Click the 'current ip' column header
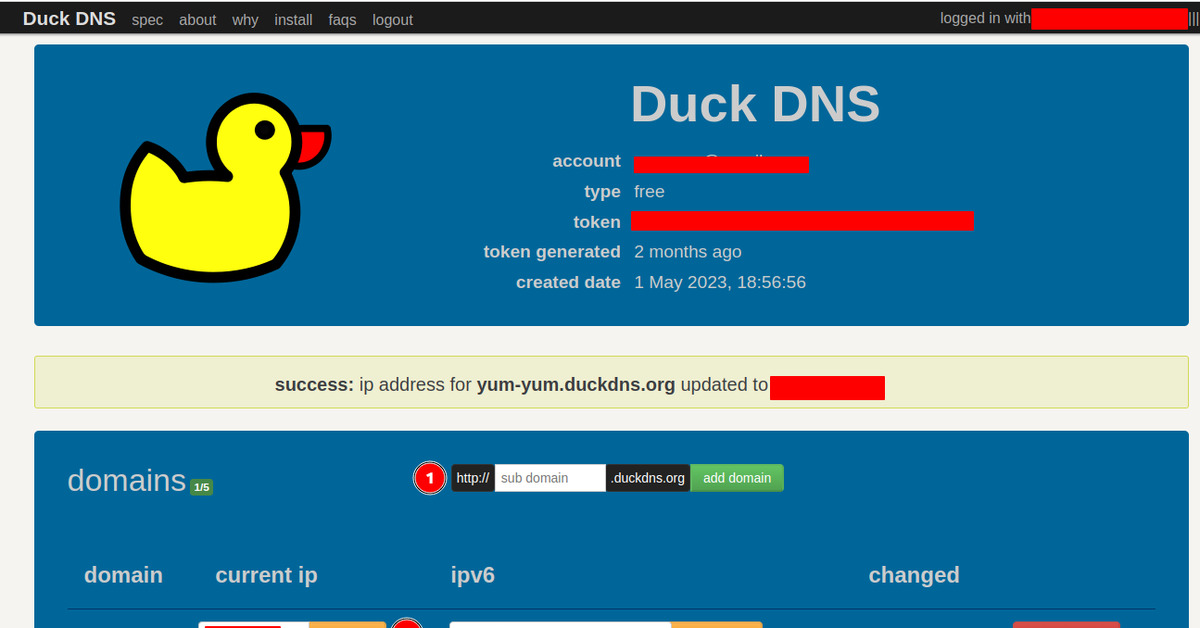Viewport: 1200px width, 628px height. tap(266, 575)
